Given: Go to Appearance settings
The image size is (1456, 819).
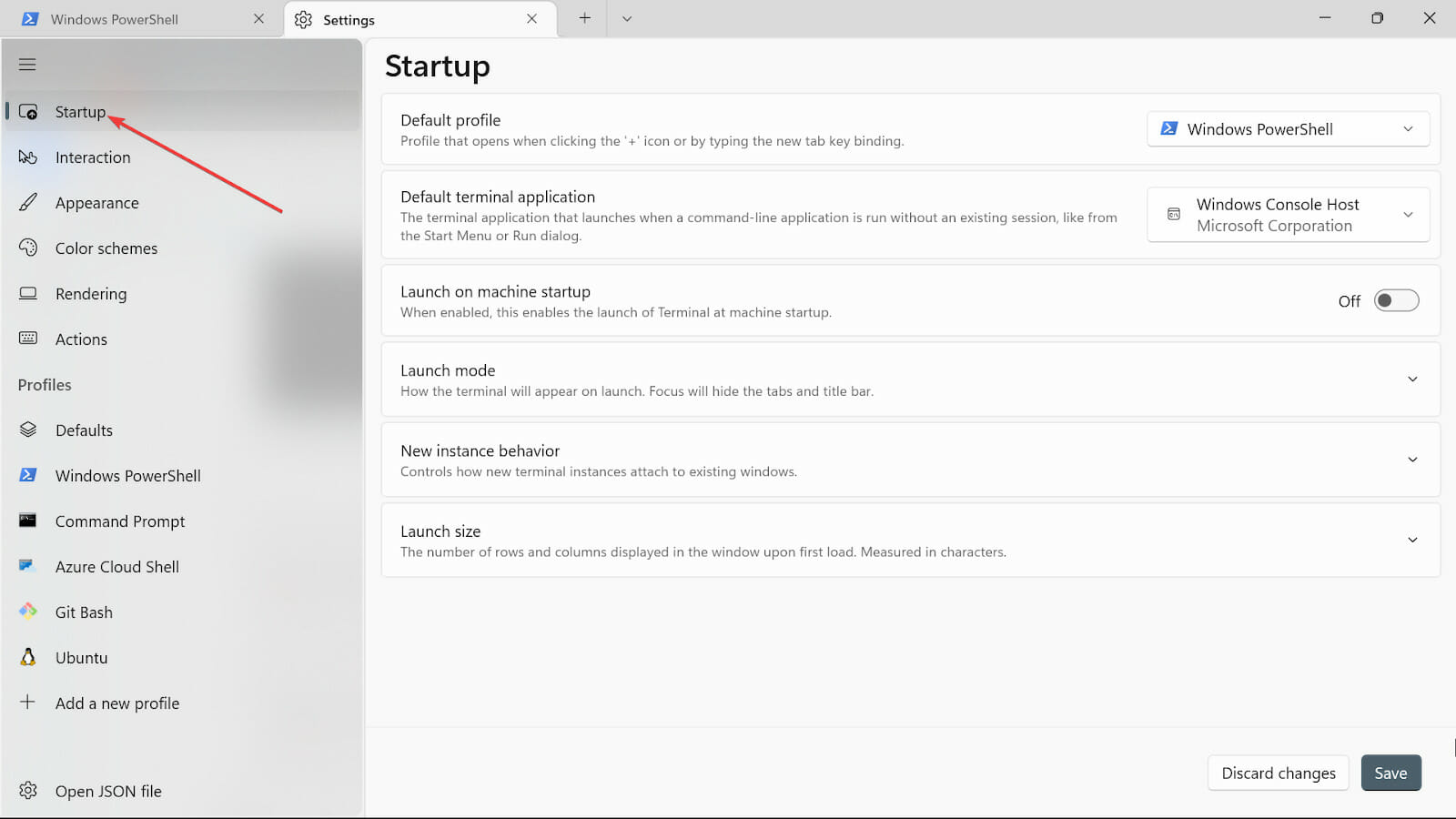Looking at the screenshot, I should [x=182, y=203].
